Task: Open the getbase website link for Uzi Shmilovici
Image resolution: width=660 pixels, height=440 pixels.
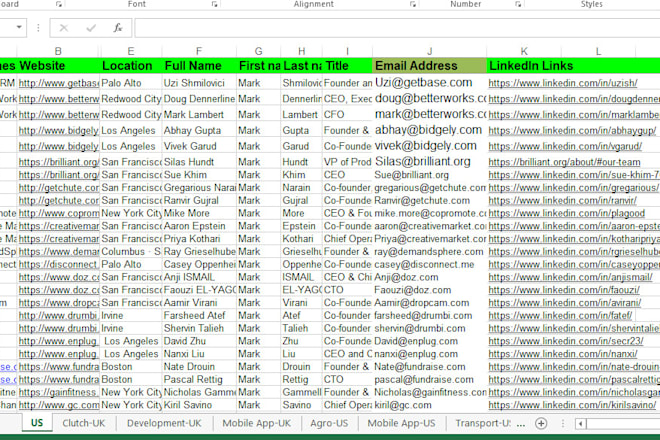Action: (x=59, y=83)
